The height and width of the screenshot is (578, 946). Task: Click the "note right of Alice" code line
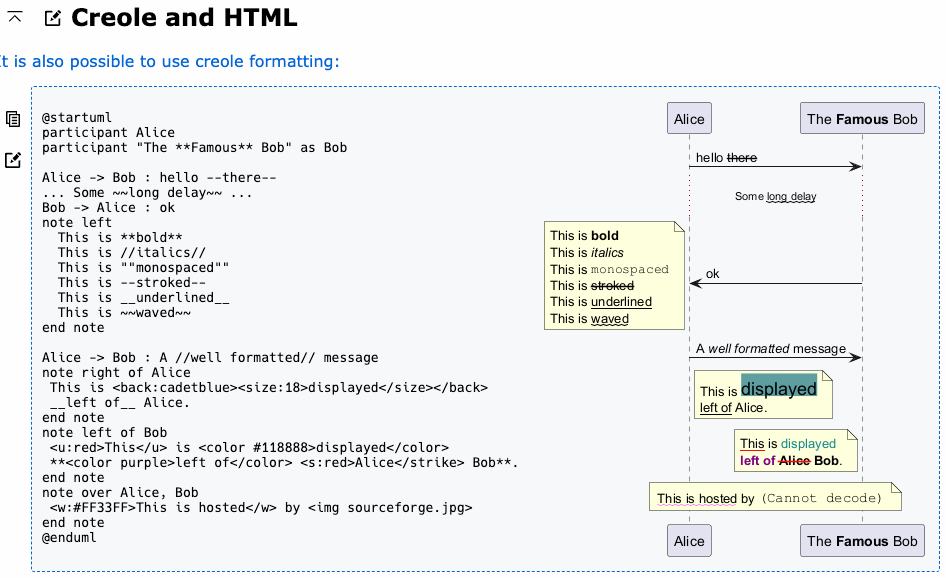tap(116, 373)
